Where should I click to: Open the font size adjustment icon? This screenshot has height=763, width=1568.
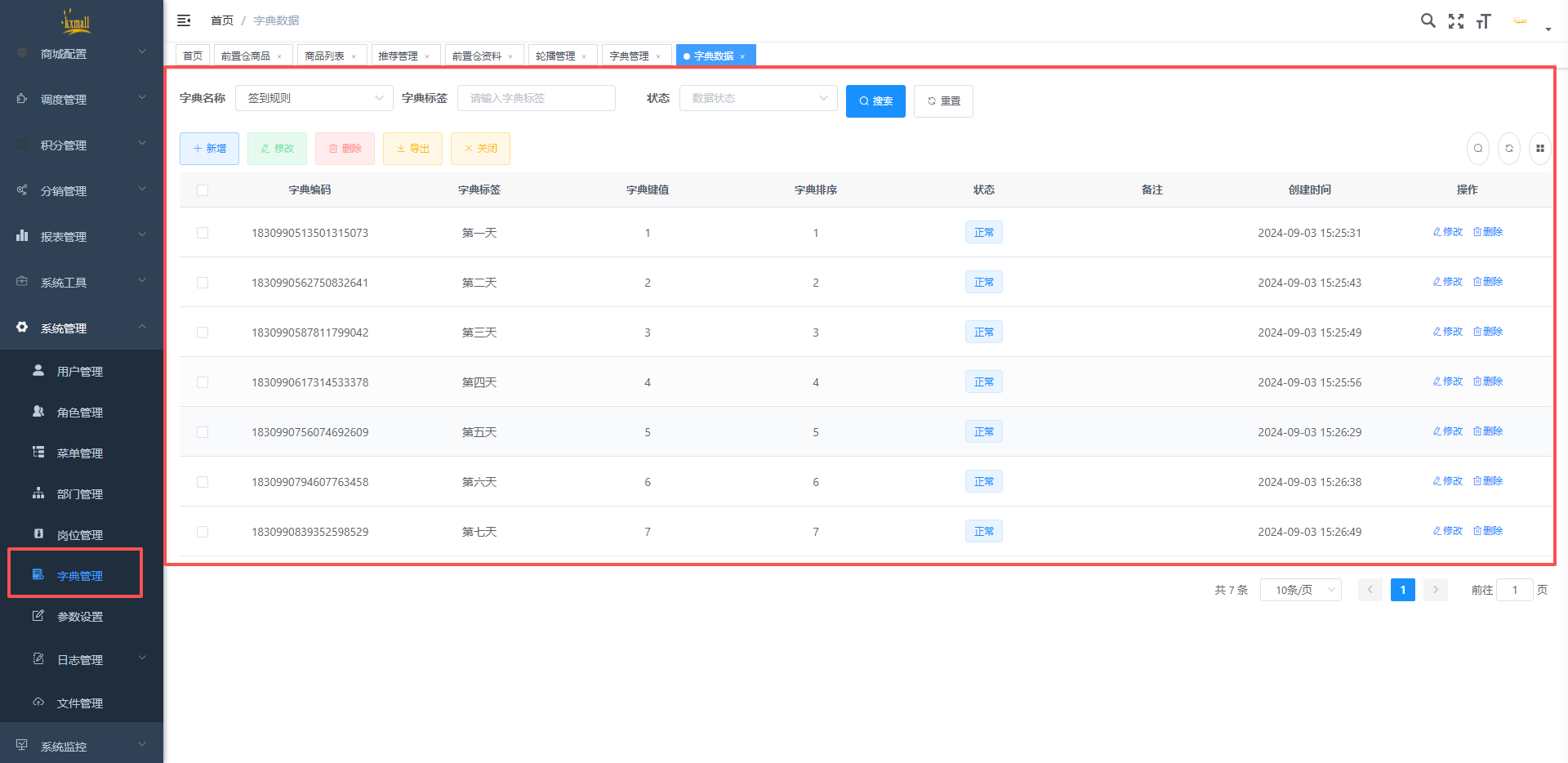1484,21
